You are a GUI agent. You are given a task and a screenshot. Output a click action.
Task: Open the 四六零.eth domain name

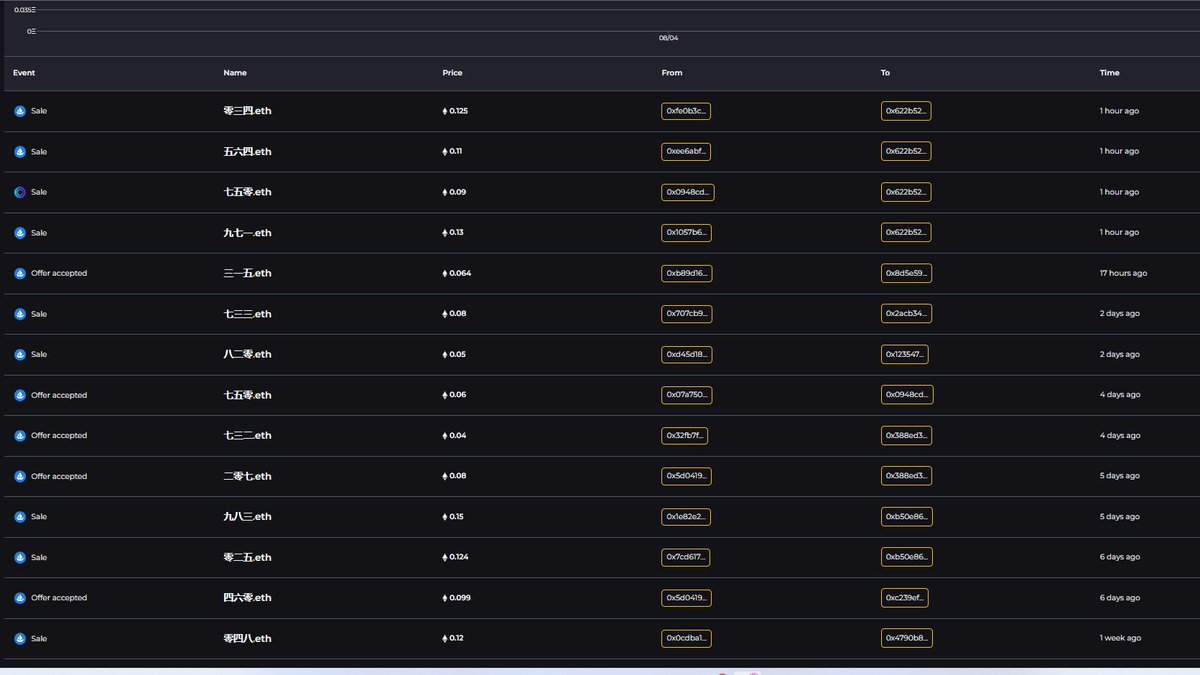247,598
